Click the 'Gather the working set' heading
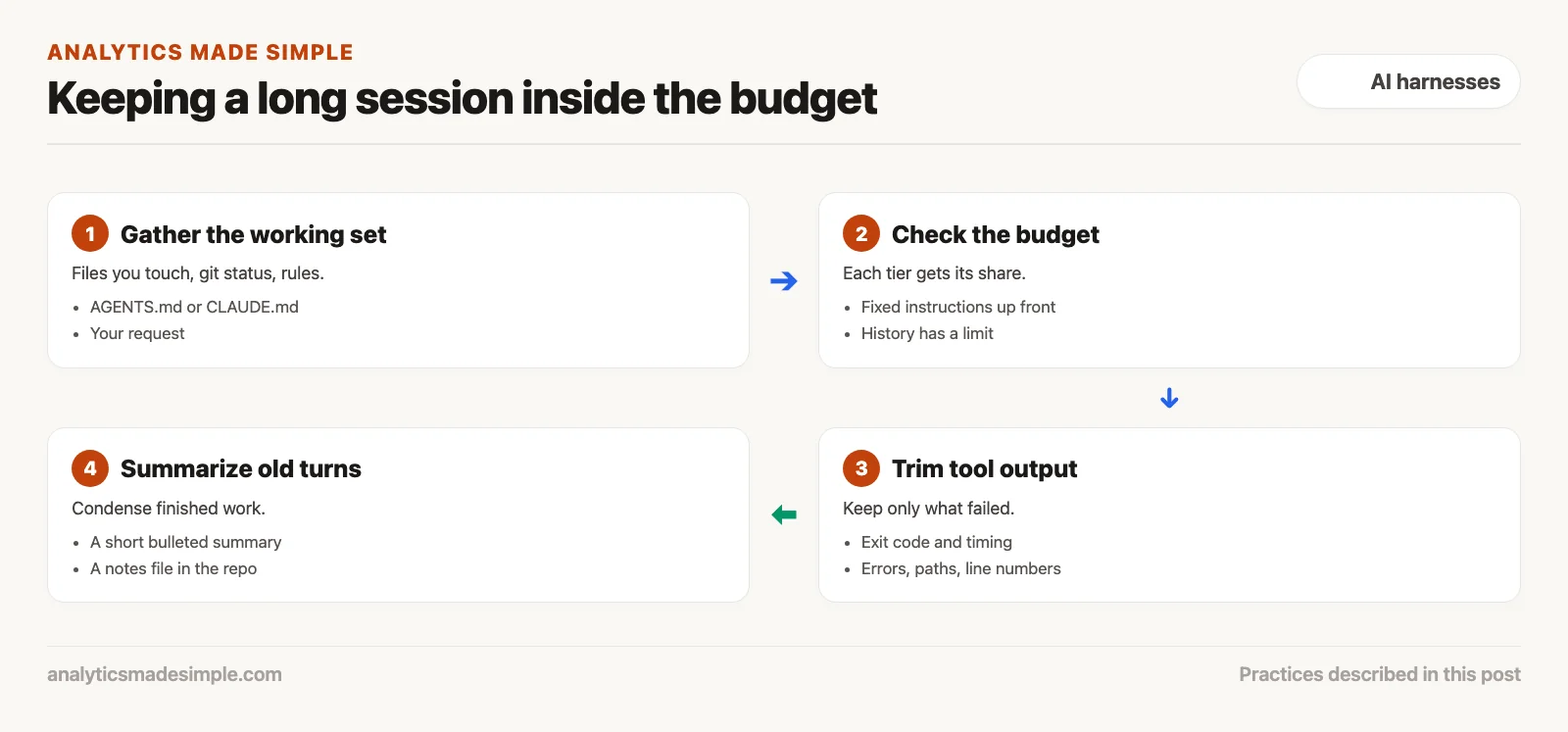 tap(253, 234)
